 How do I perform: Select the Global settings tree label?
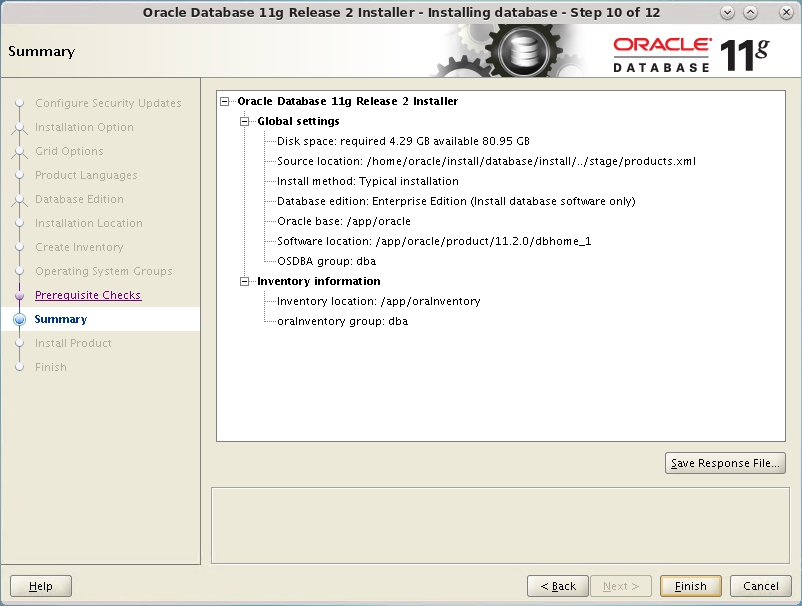(x=298, y=121)
